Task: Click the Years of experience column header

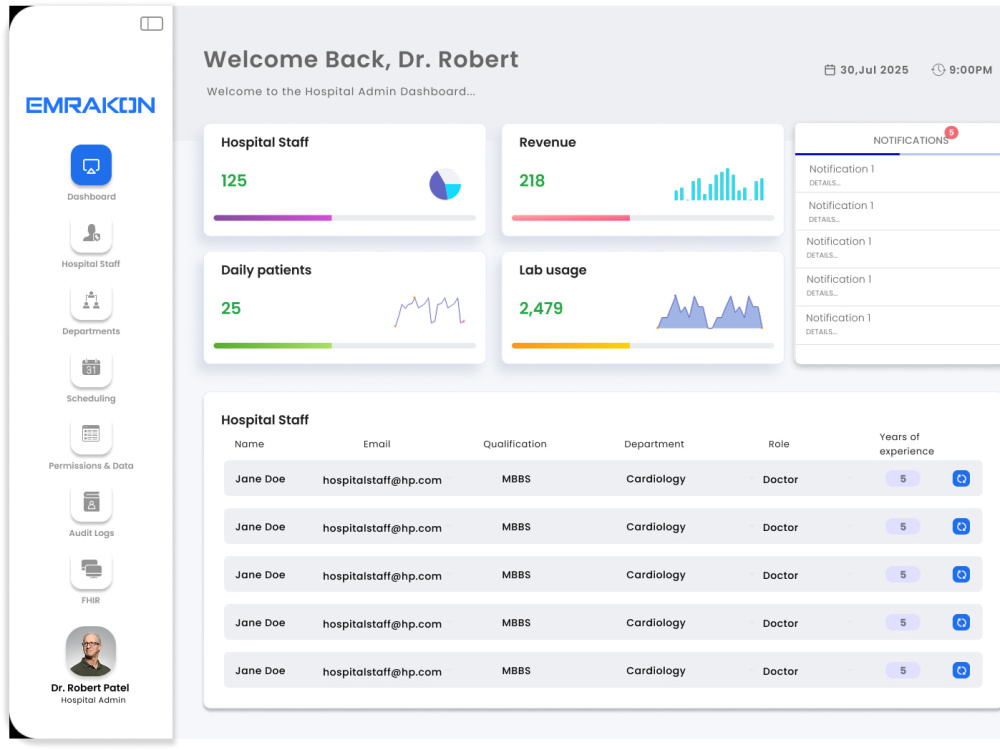Action: pos(906,444)
